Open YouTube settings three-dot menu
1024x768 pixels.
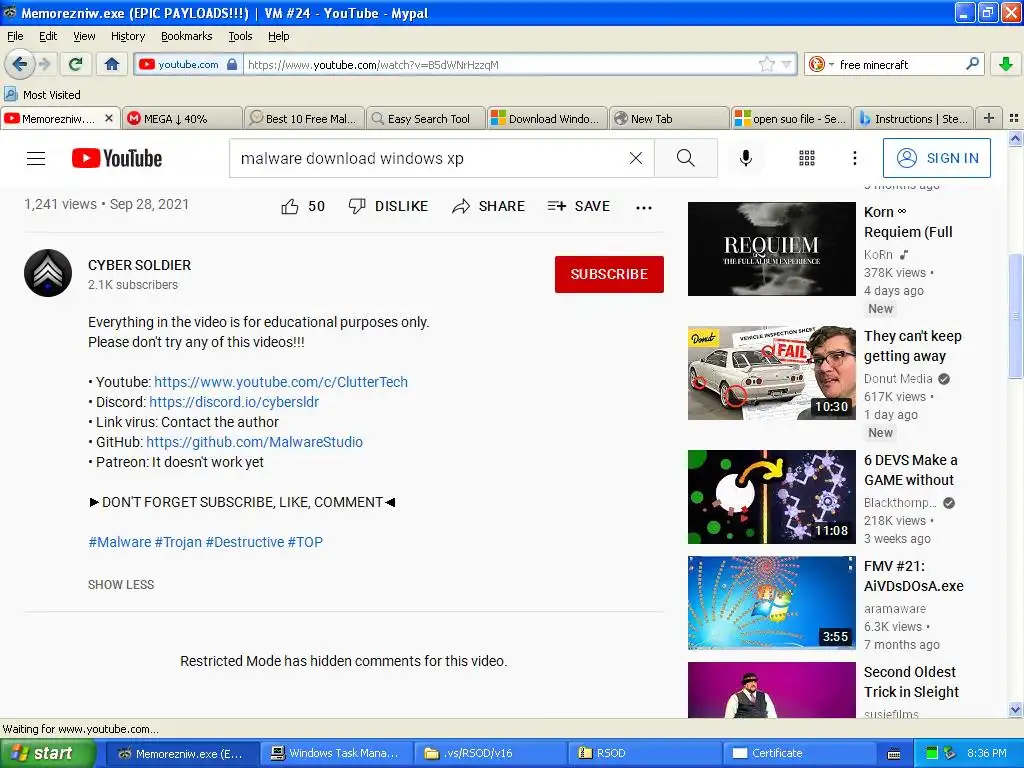[854, 158]
